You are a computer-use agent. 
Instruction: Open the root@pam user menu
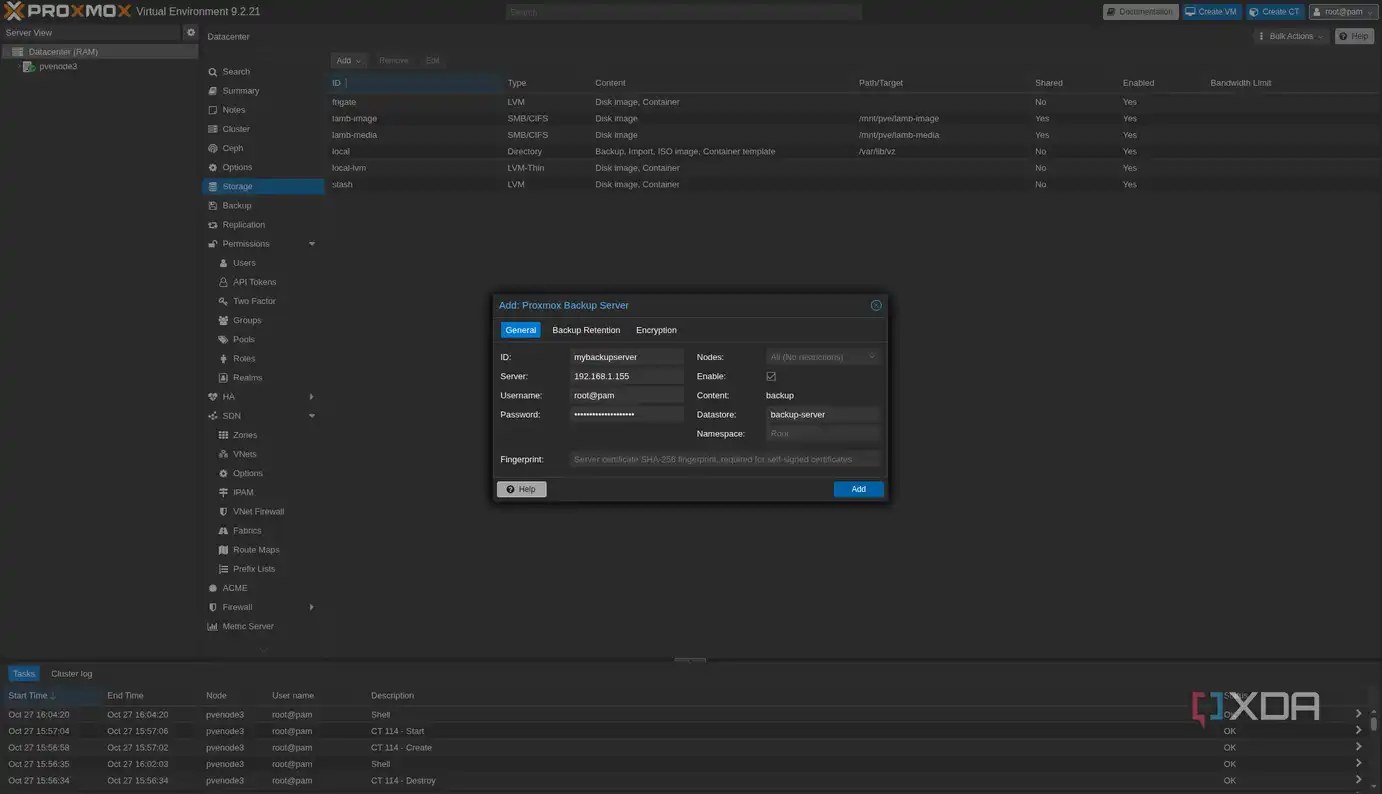click(x=1343, y=12)
